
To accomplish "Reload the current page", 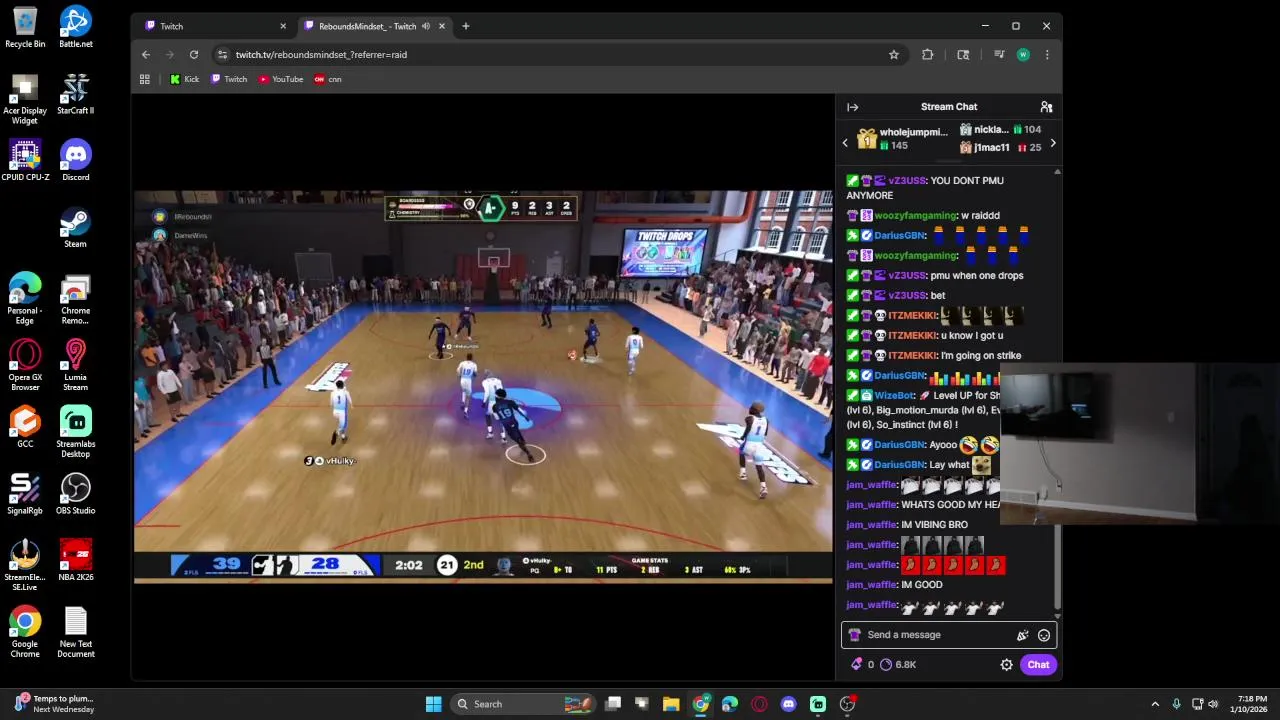I will [194, 55].
